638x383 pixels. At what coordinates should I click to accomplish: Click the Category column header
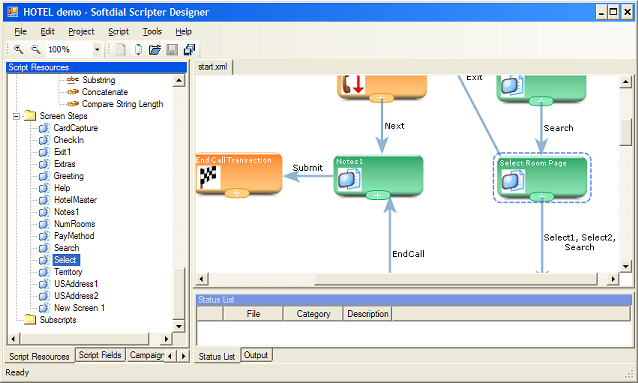[x=313, y=314]
